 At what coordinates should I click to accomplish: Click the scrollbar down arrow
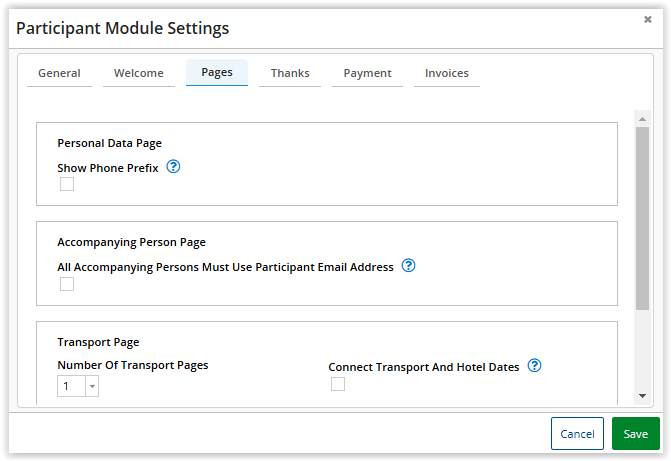[642, 396]
